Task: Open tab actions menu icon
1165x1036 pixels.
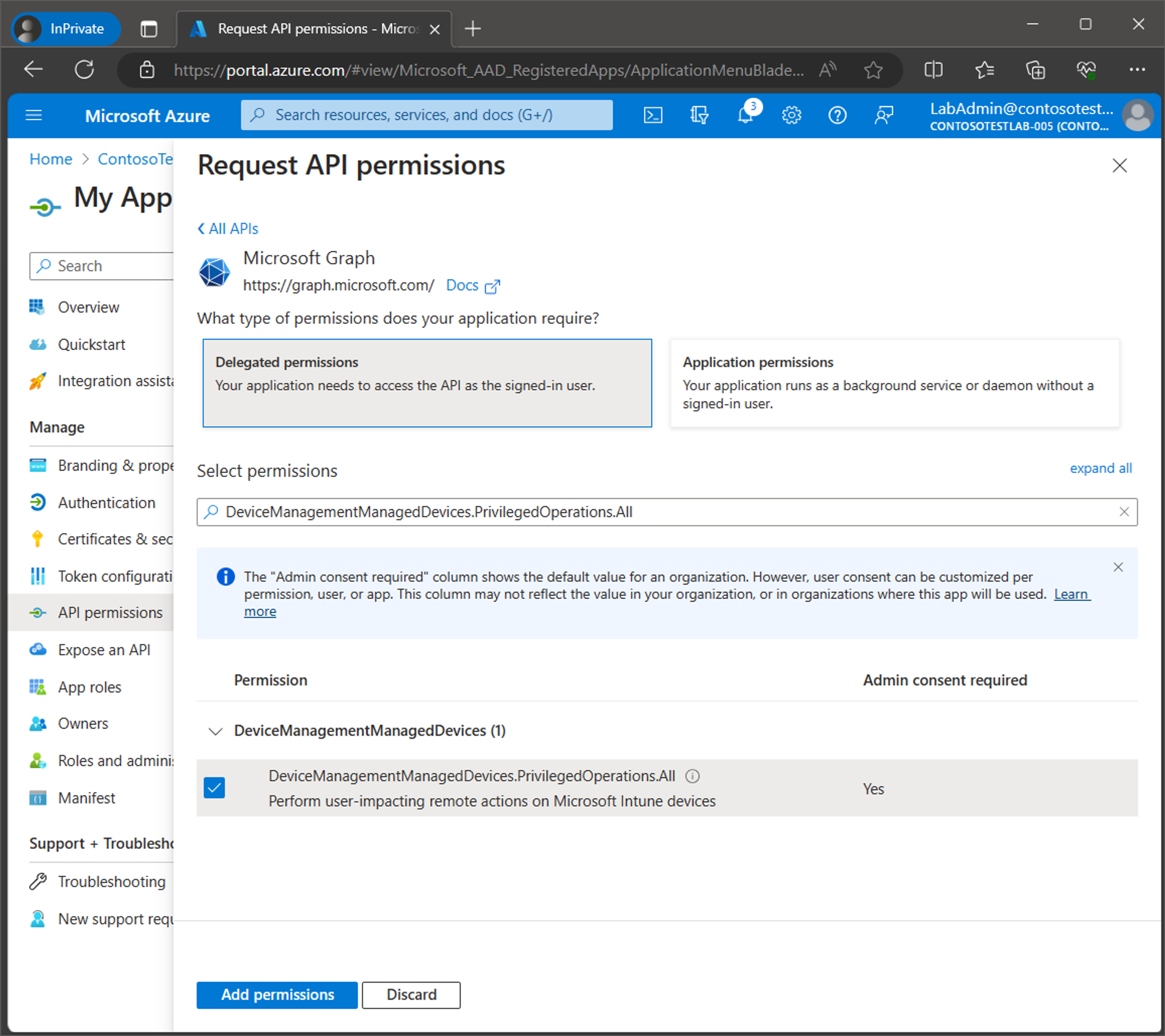Action: pos(149,29)
